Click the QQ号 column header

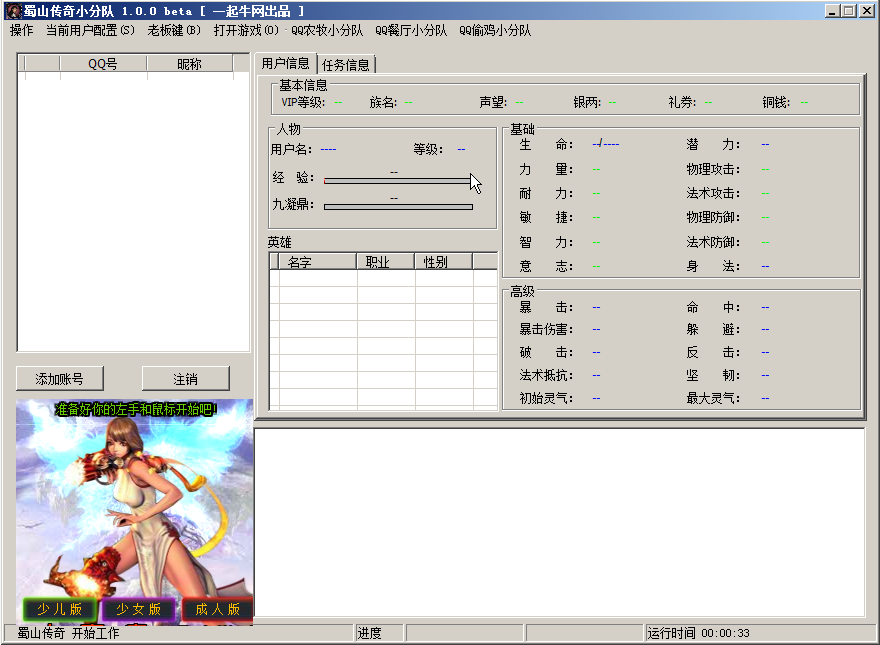103,63
